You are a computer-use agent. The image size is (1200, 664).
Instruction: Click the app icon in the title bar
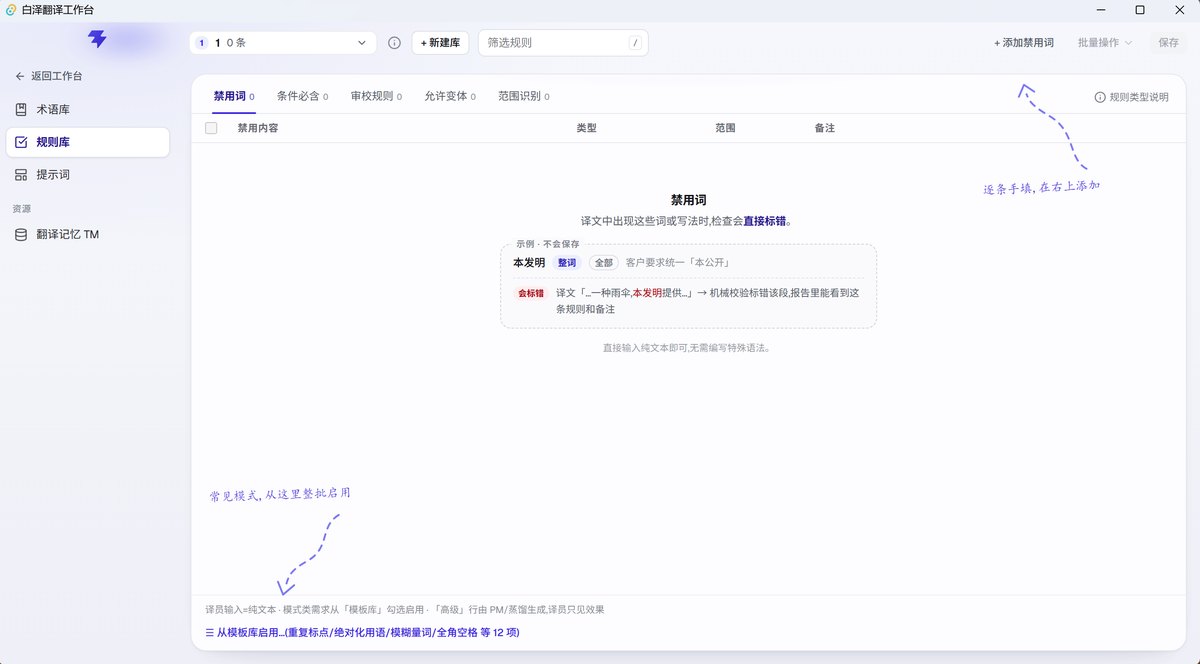click(x=10, y=9)
